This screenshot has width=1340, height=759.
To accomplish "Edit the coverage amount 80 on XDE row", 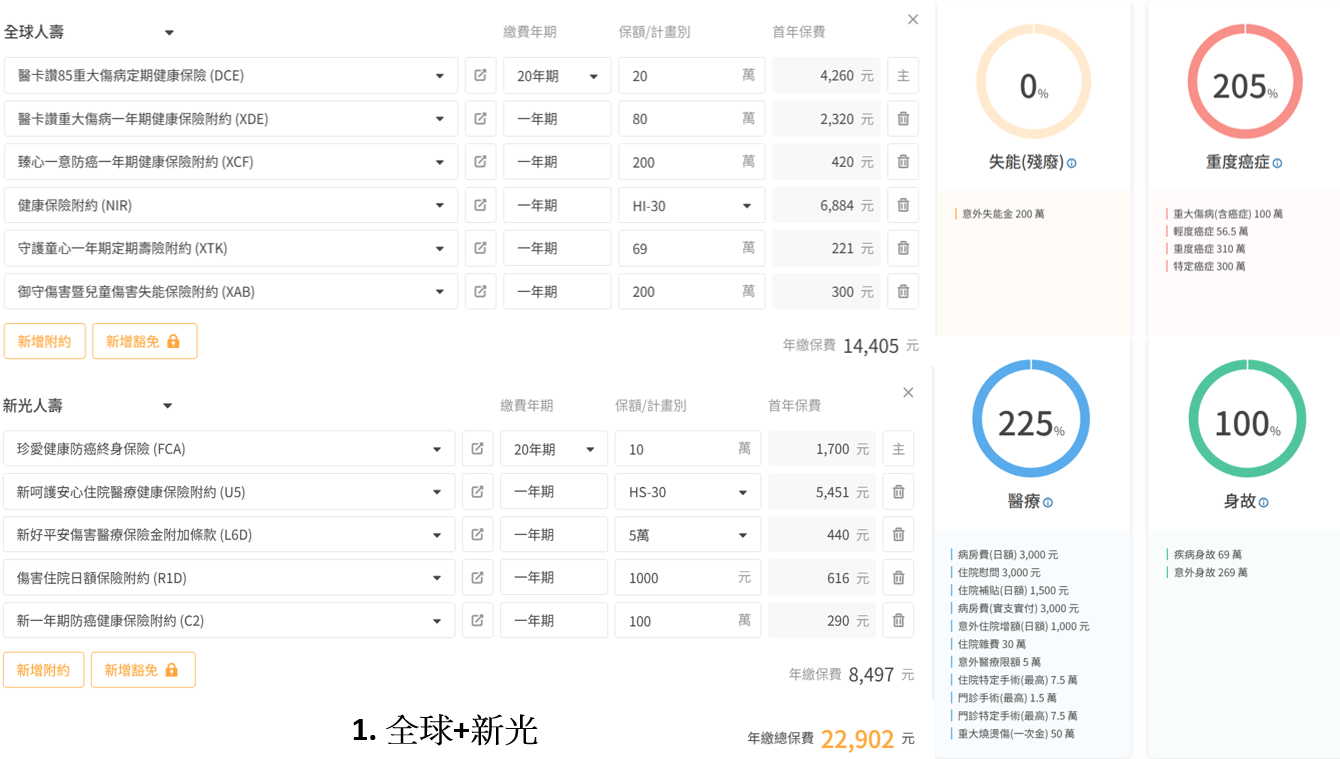I will coord(692,119).
